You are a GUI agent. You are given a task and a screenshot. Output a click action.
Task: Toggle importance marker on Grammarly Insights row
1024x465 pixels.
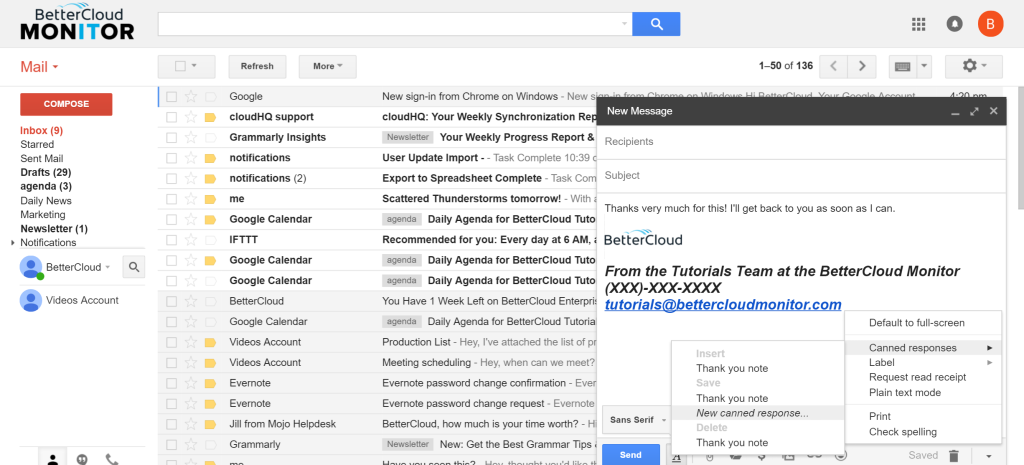tap(210, 138)
